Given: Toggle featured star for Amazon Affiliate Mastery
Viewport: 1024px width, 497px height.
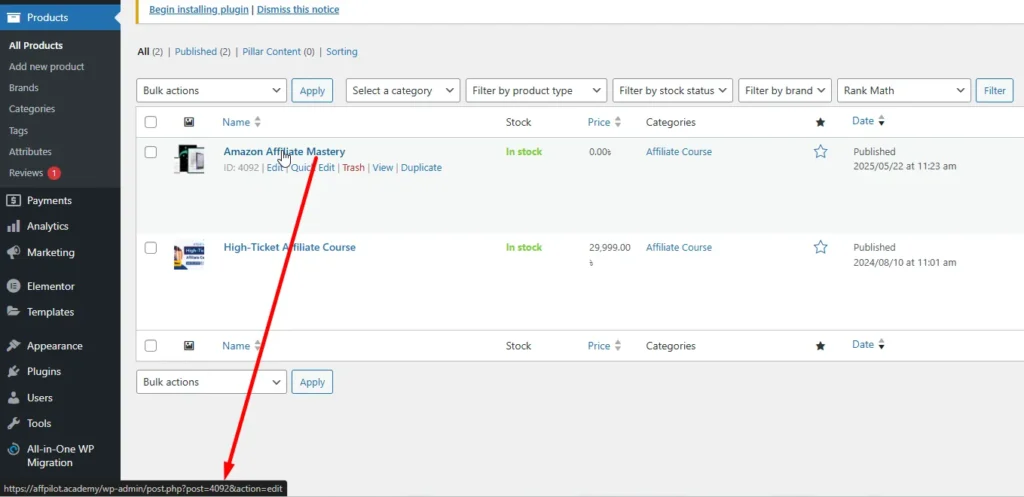Looking at the screenshot, I should (x=820, y=152).
